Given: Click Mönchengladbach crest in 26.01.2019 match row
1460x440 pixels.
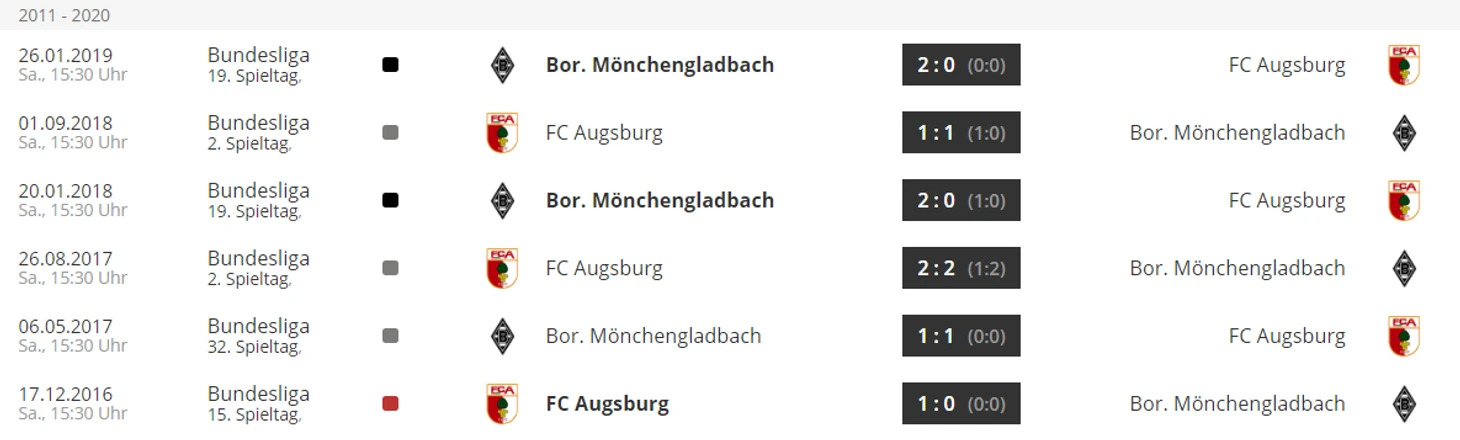Looking at the screenshot, I should (x=502, y=65).
